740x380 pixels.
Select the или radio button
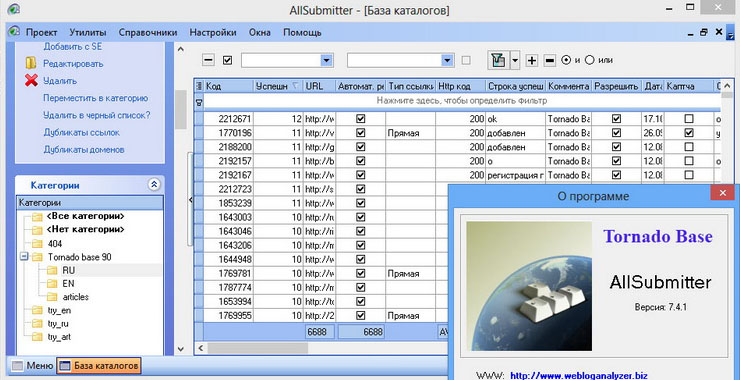coord(589,60)
